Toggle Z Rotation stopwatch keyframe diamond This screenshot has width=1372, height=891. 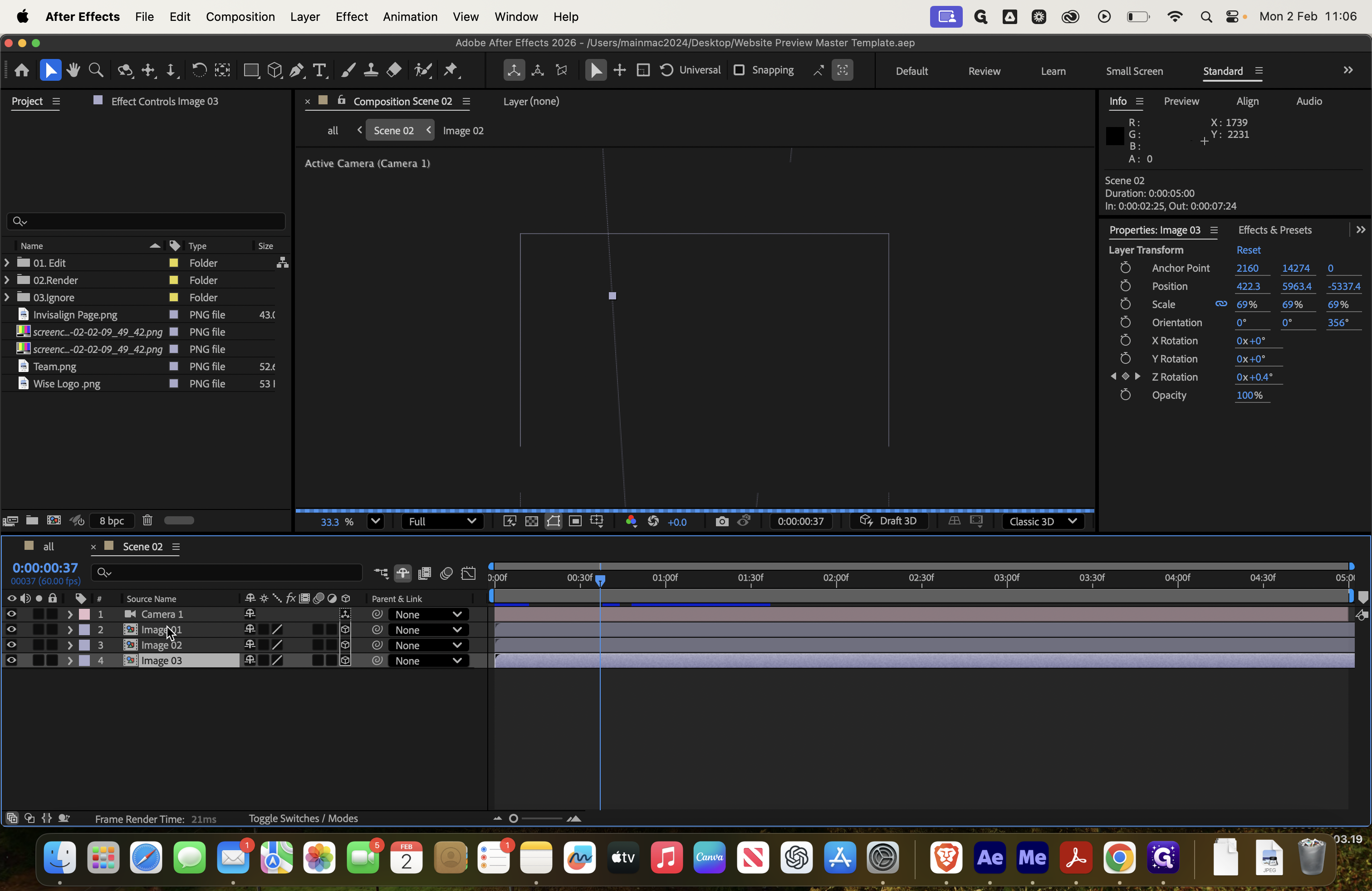(x=1125, y=377)
